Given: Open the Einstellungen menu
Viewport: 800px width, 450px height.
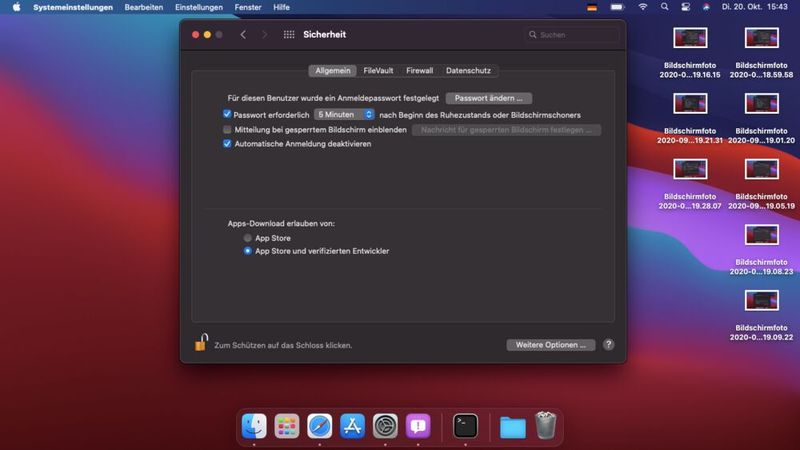Looking at the screenshot, I should (199, 7).
